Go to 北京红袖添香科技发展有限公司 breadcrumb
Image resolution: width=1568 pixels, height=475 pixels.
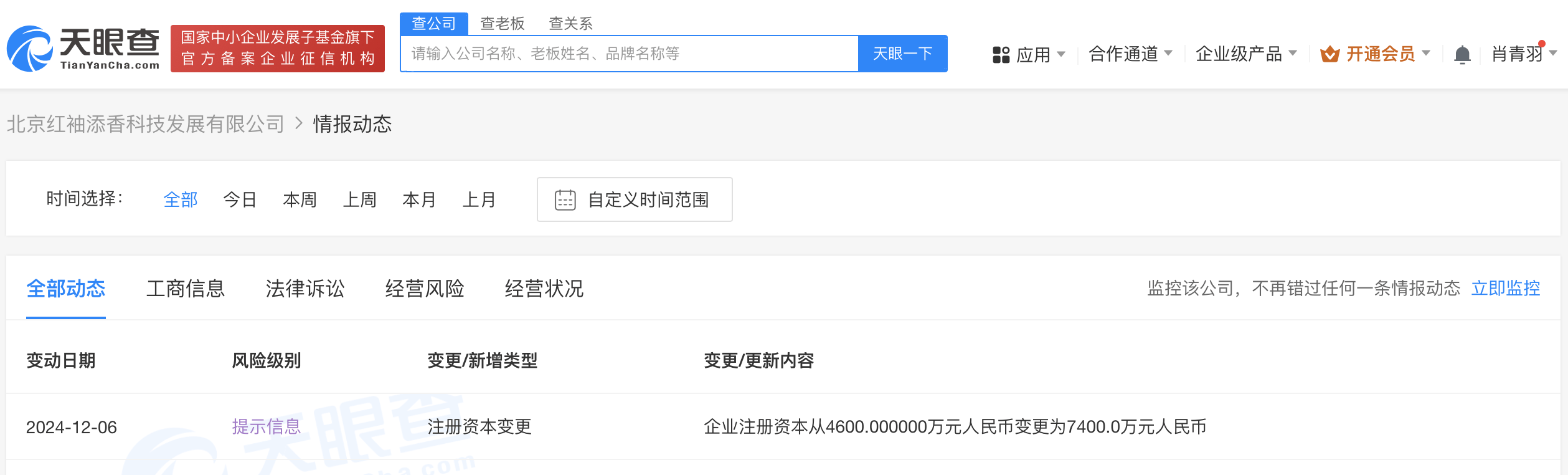pyautogui.click(x=146, y=124)
